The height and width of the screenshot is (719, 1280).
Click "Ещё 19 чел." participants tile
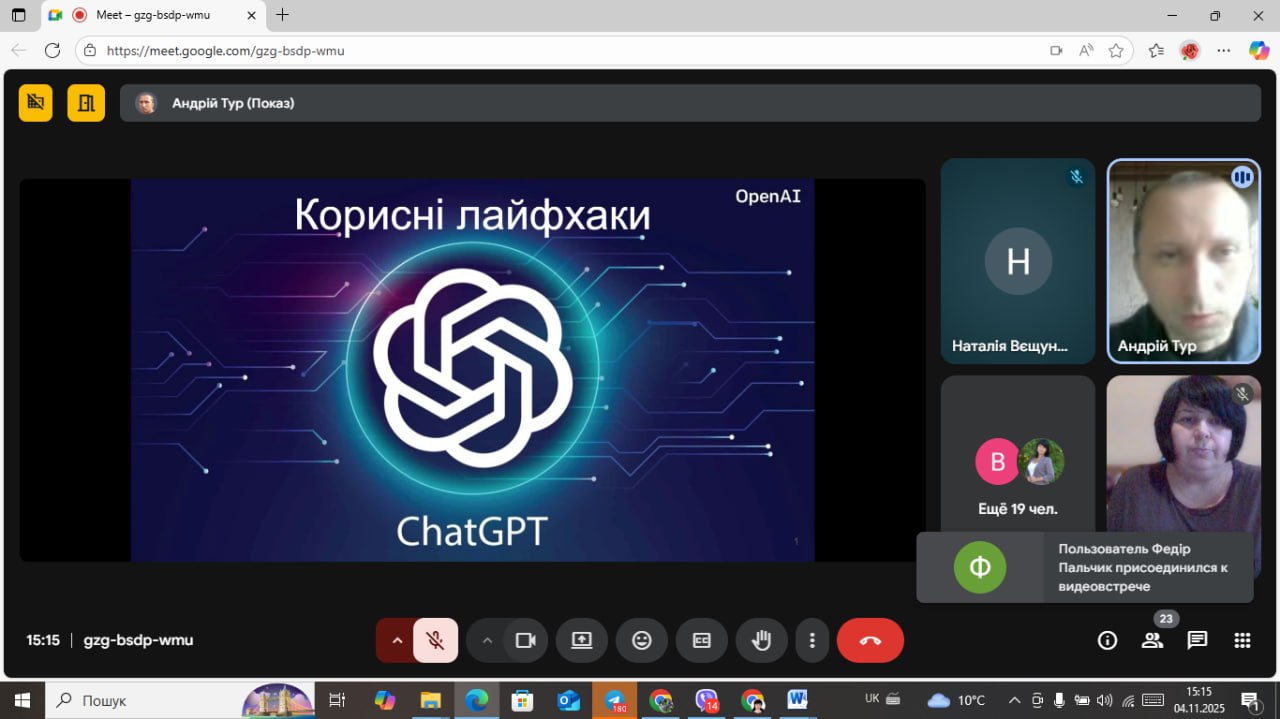point(1017,475)
